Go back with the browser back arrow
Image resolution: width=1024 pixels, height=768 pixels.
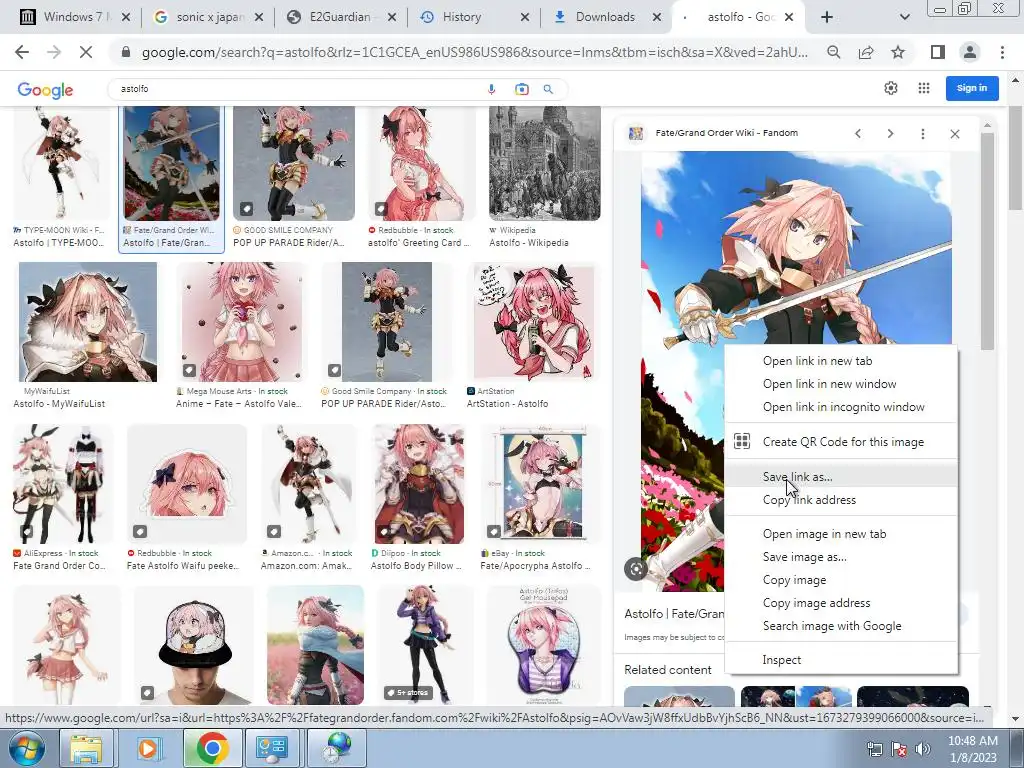click(22, 52)
